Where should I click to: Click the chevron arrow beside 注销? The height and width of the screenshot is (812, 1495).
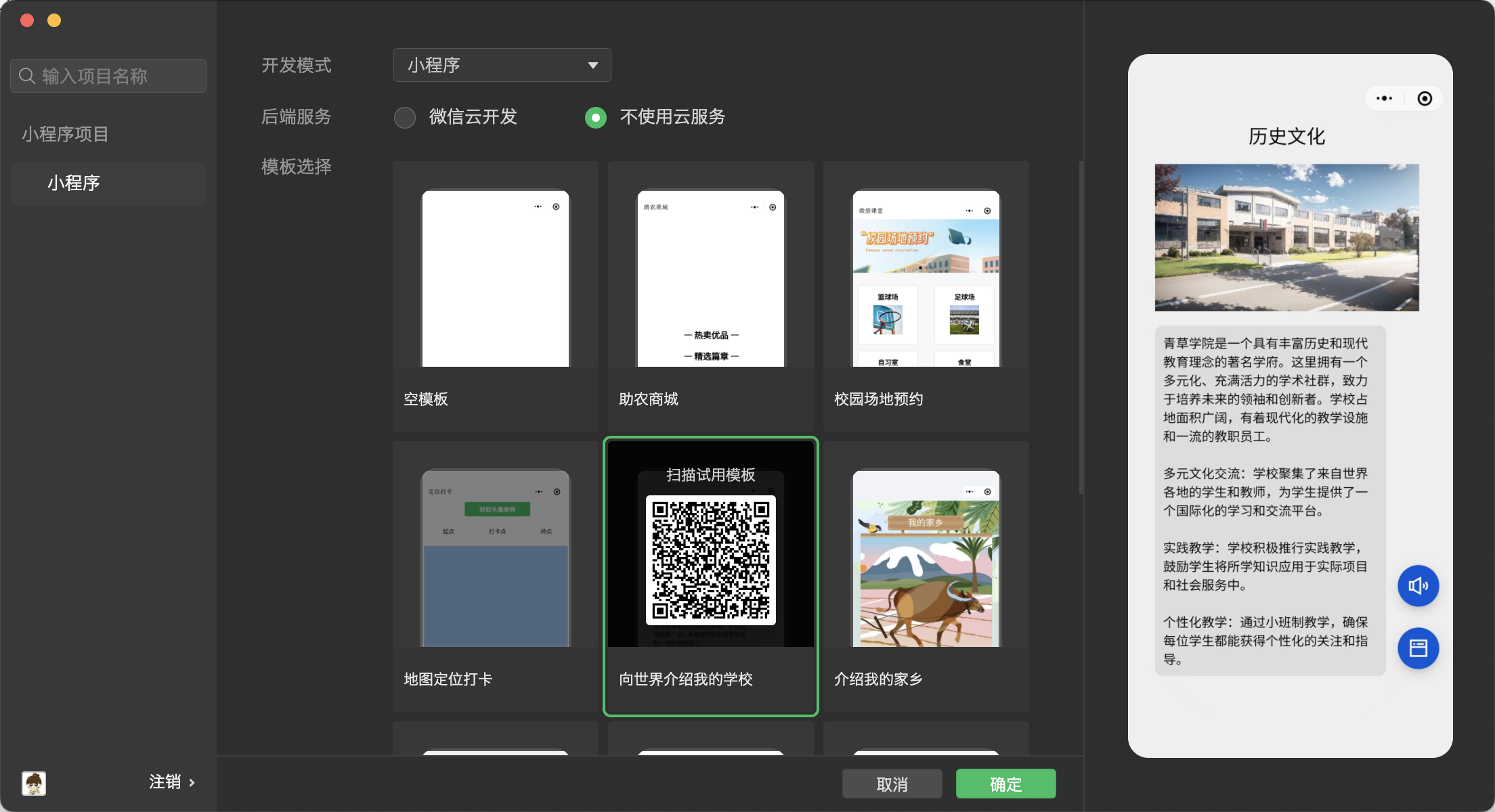pyautogui.click(x=192, y=783)
